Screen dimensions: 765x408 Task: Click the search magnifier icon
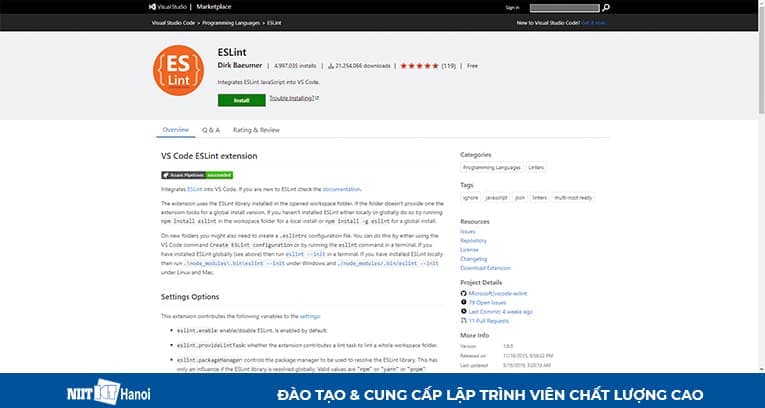(605, 7)
